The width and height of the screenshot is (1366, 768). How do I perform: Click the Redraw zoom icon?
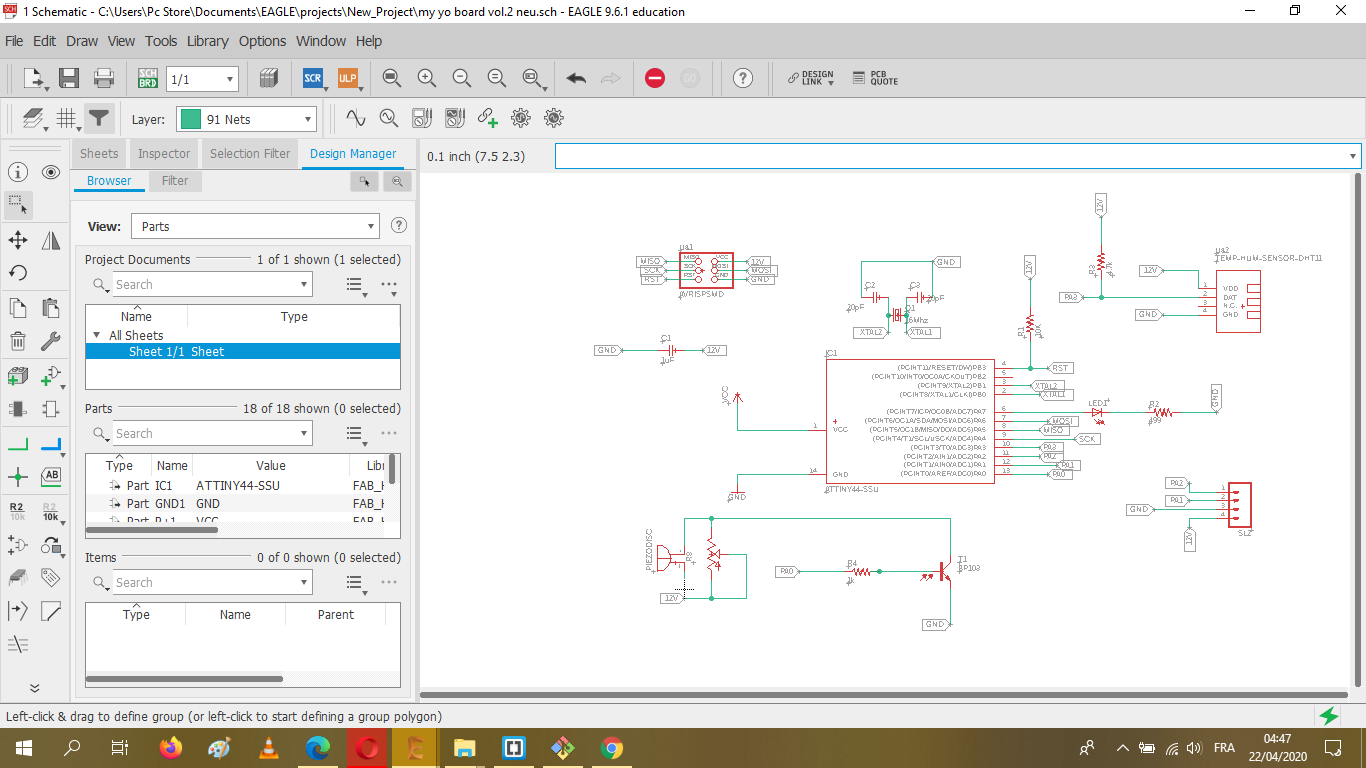click(x=497, y=78)
